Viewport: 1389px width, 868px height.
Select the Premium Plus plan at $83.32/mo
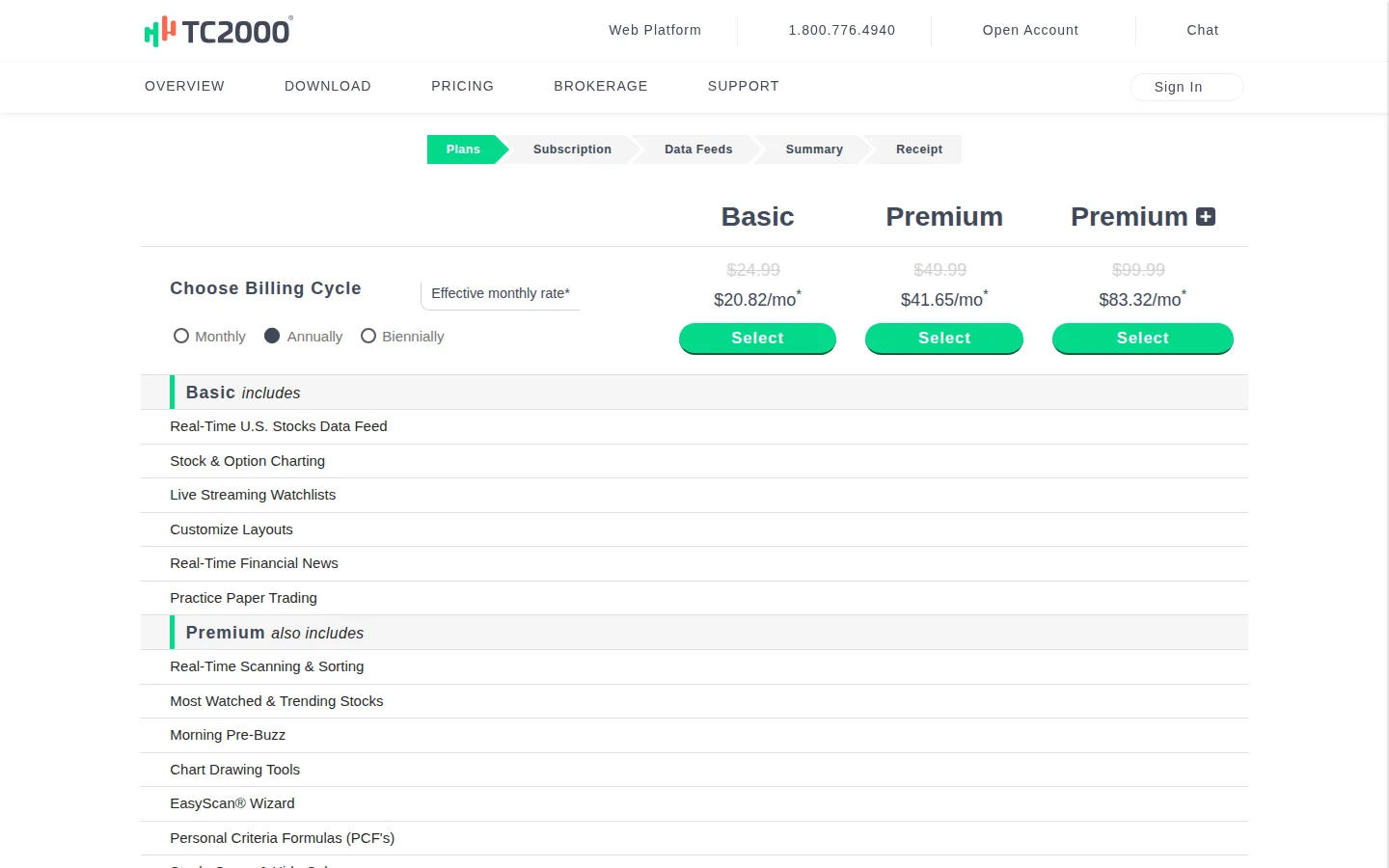[1142, 339]
